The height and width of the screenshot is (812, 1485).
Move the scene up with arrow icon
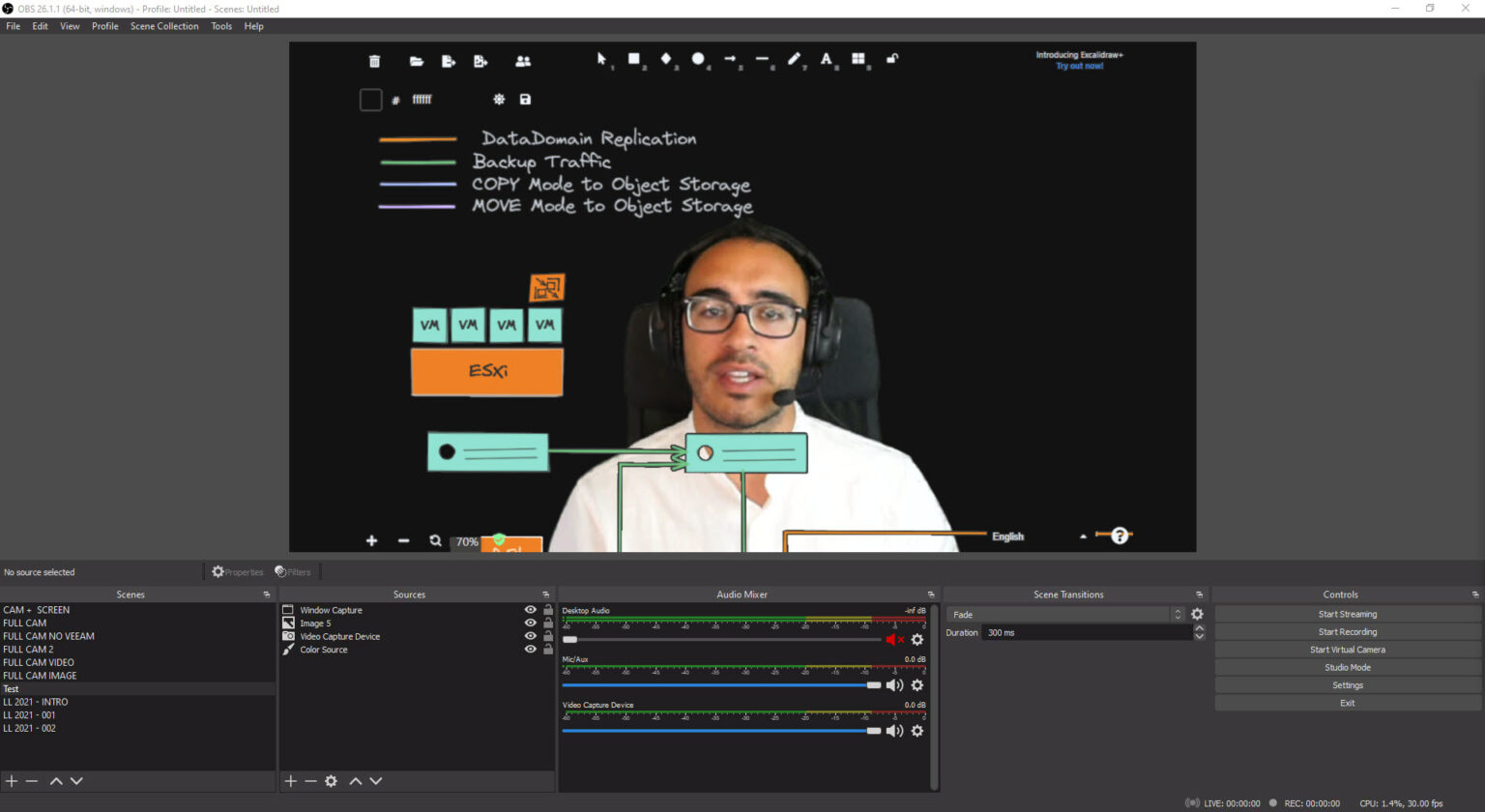[x=56, y=781]
